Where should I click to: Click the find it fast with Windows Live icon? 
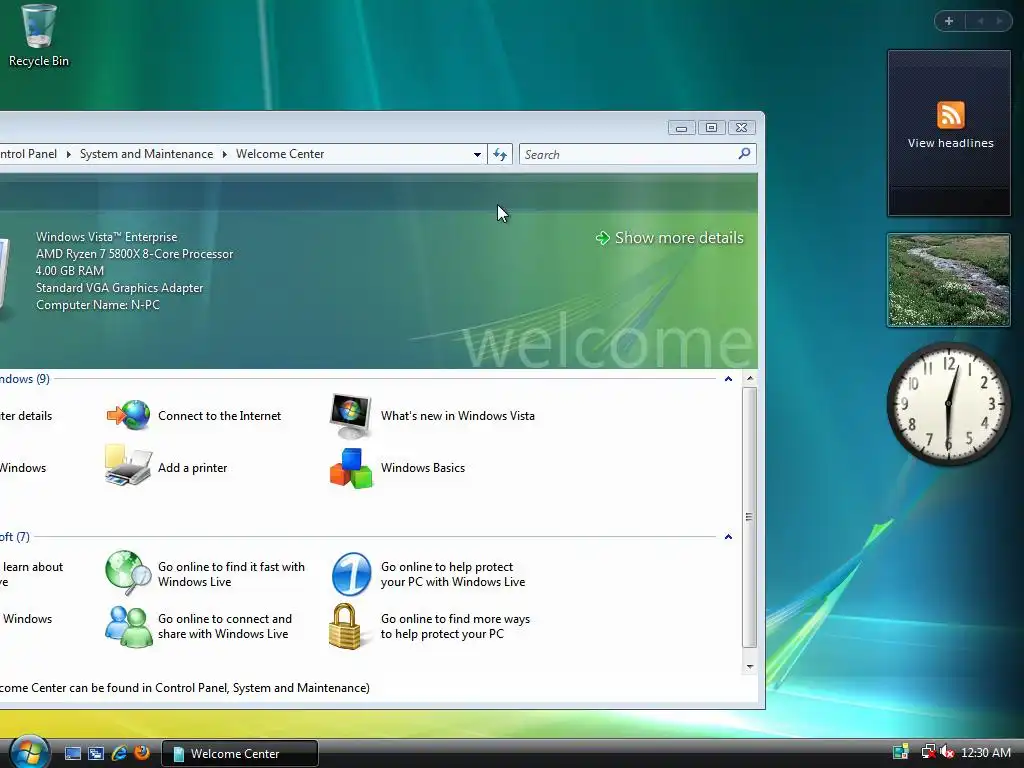click(x=129, y=573)
